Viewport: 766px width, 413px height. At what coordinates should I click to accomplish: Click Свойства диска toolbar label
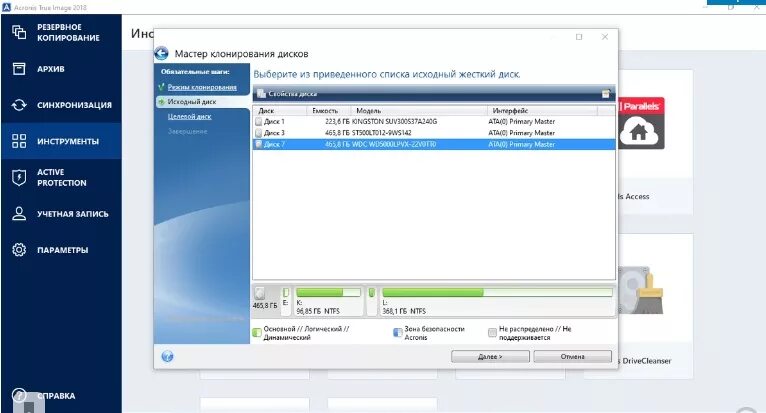[x=292, y=93]
